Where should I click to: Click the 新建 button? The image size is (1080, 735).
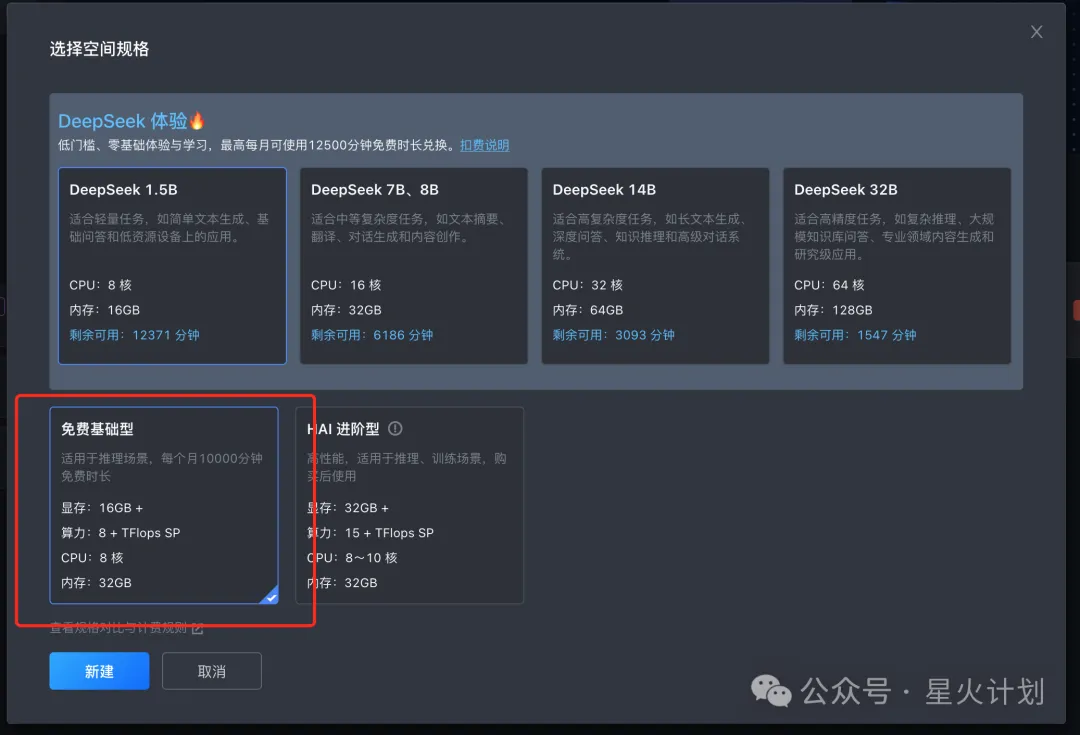tap(99, 671)
